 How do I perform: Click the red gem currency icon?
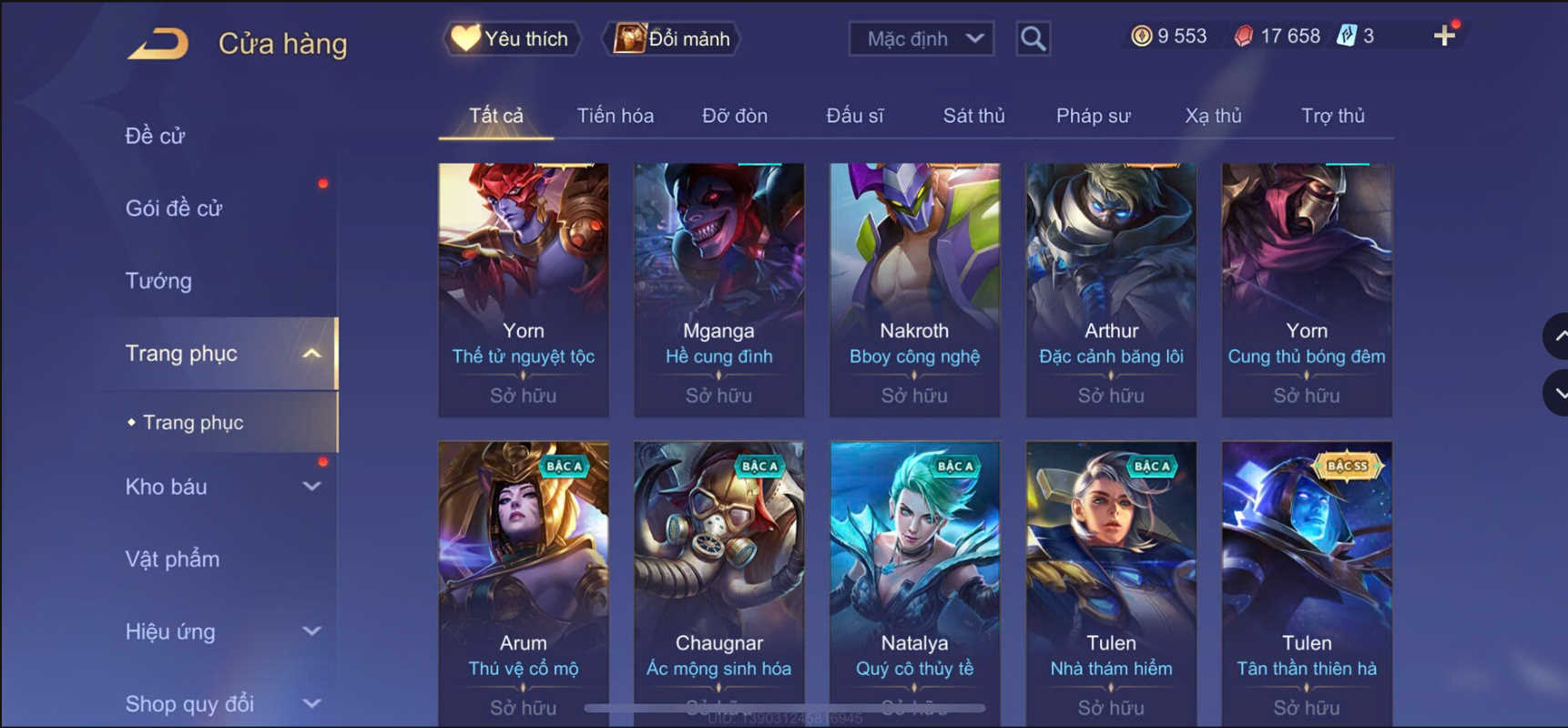coord(1243,36)
